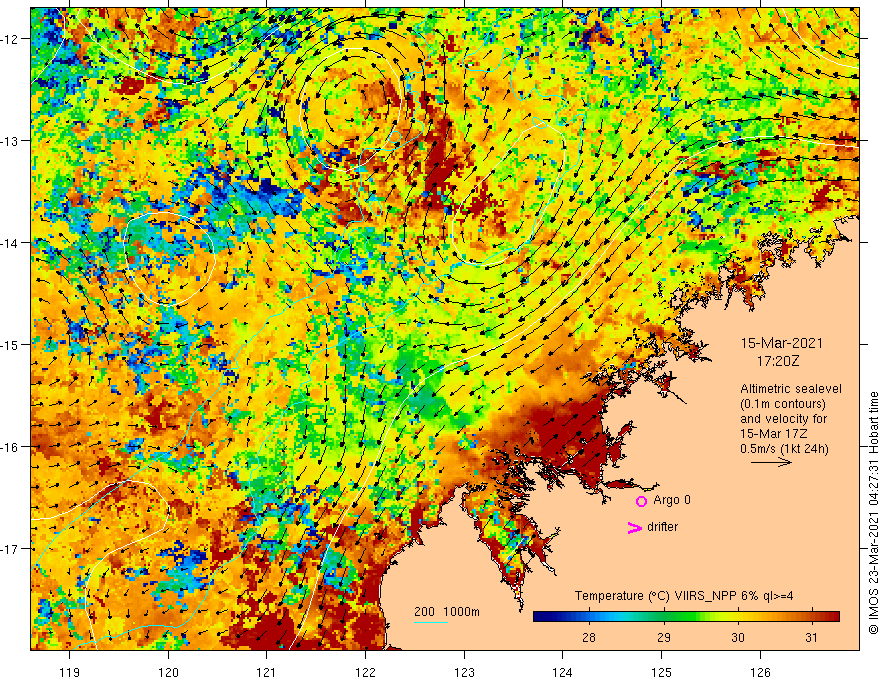880x680 pixels.
Task: Click the colorbar tick label 30
Action: [x=737, y=637]
